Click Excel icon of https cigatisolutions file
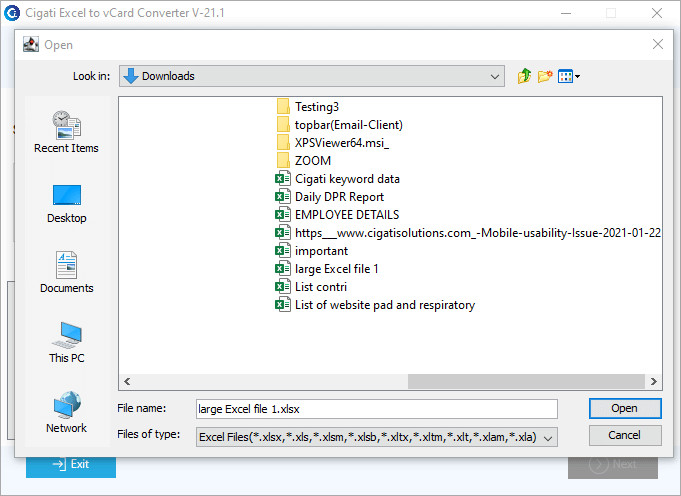 point(283,233)
